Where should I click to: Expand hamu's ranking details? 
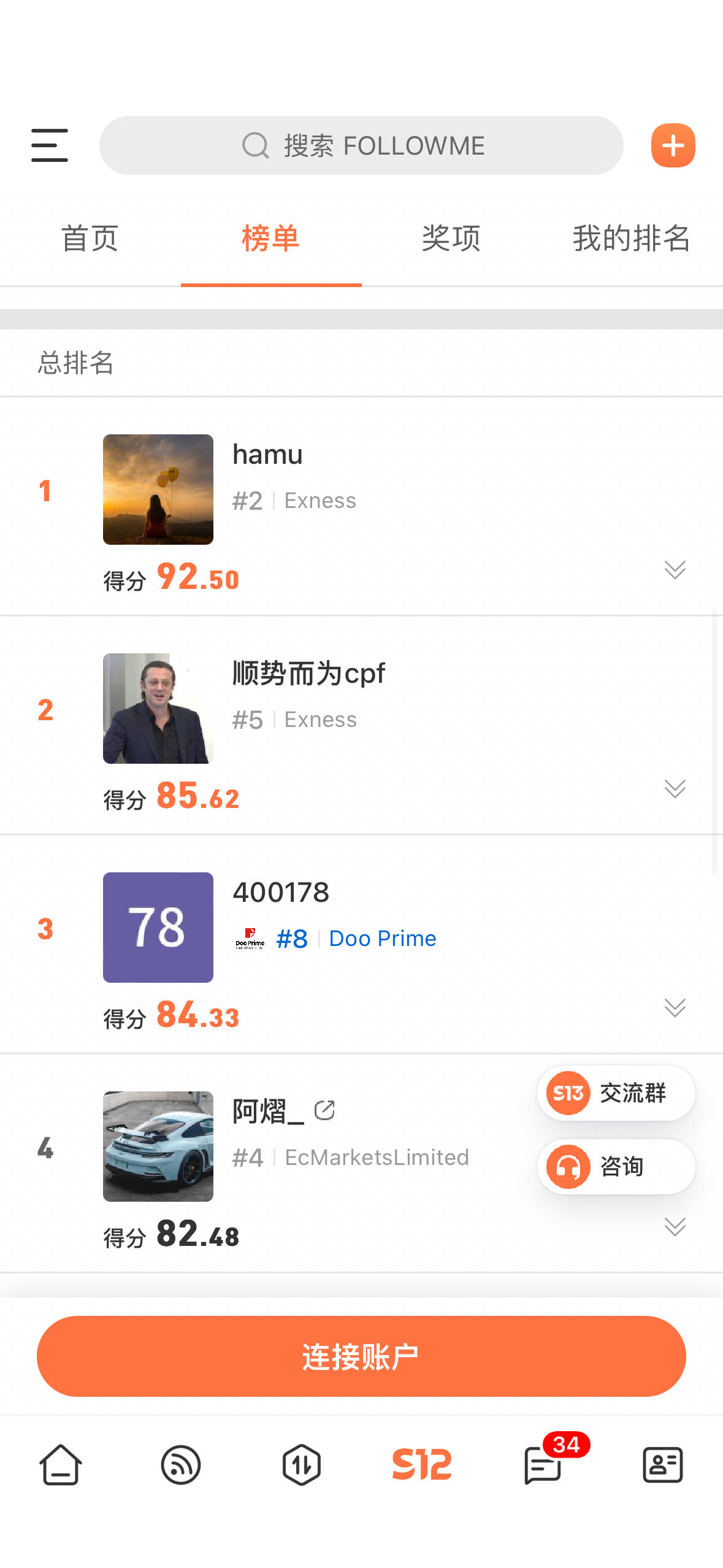coord(675,569)
